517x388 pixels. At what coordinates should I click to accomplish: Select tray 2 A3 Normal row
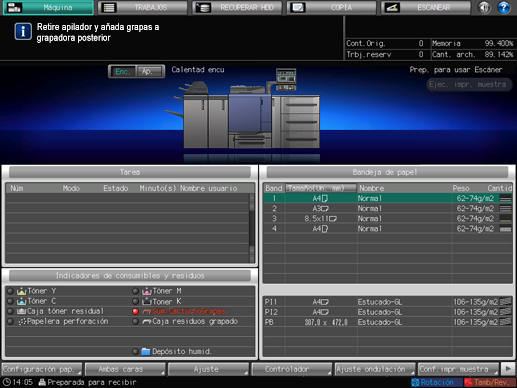point(388,209)
